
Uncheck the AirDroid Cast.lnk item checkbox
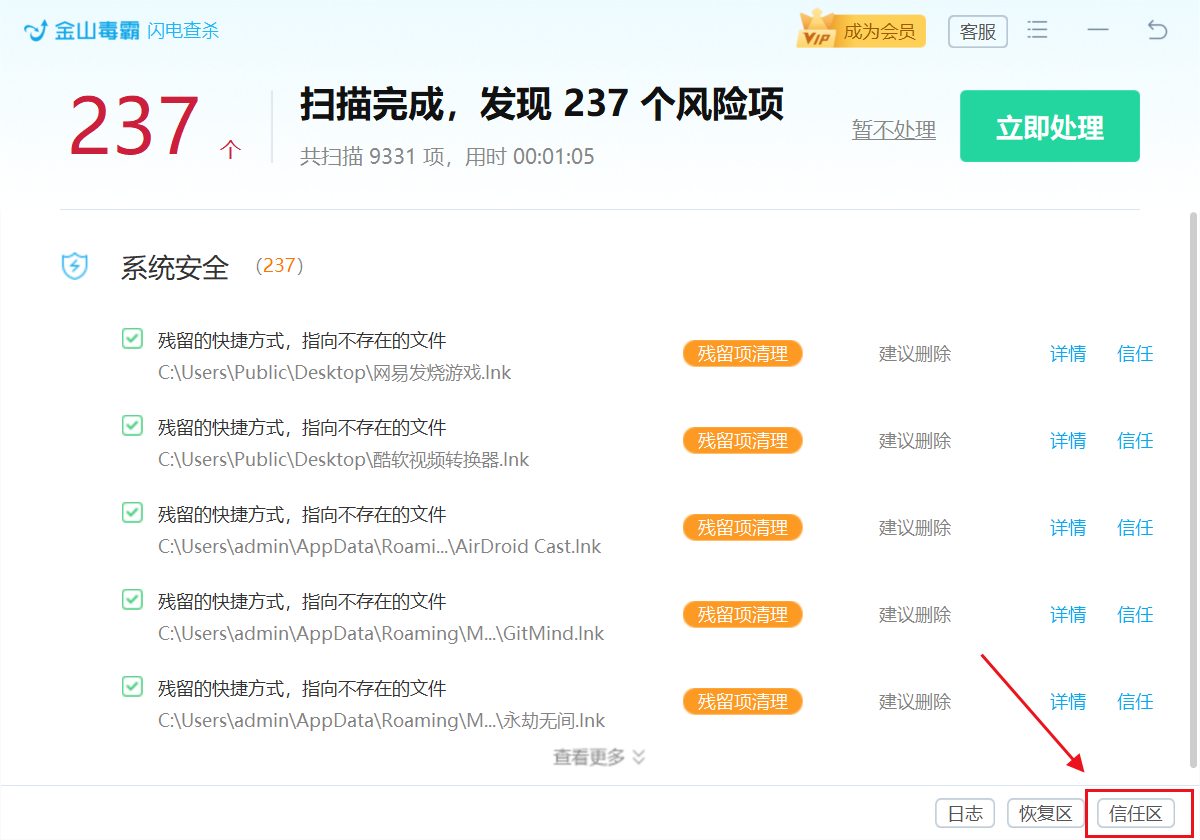[132, 513]
